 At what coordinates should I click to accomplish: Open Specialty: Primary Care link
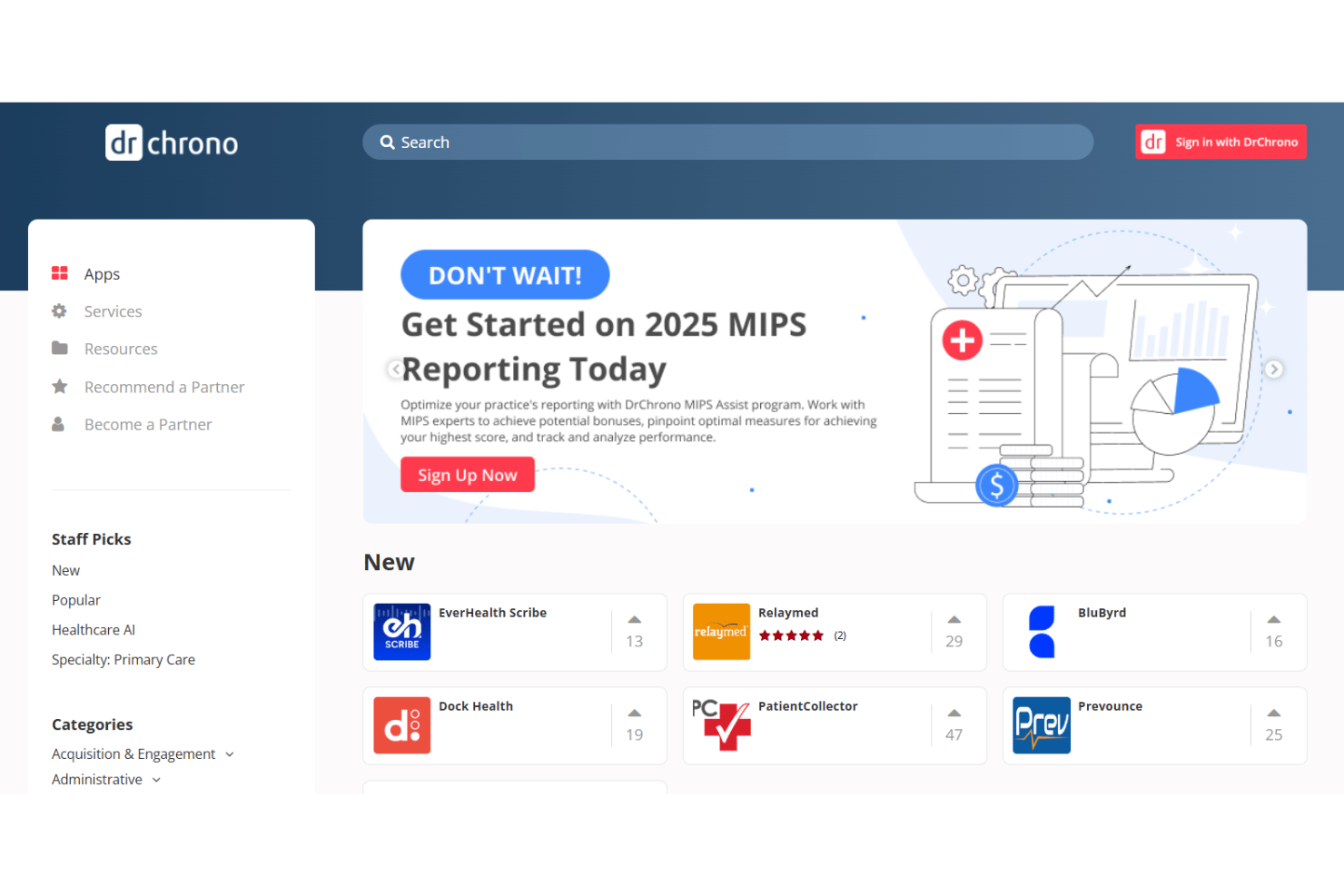click(124, 660)
